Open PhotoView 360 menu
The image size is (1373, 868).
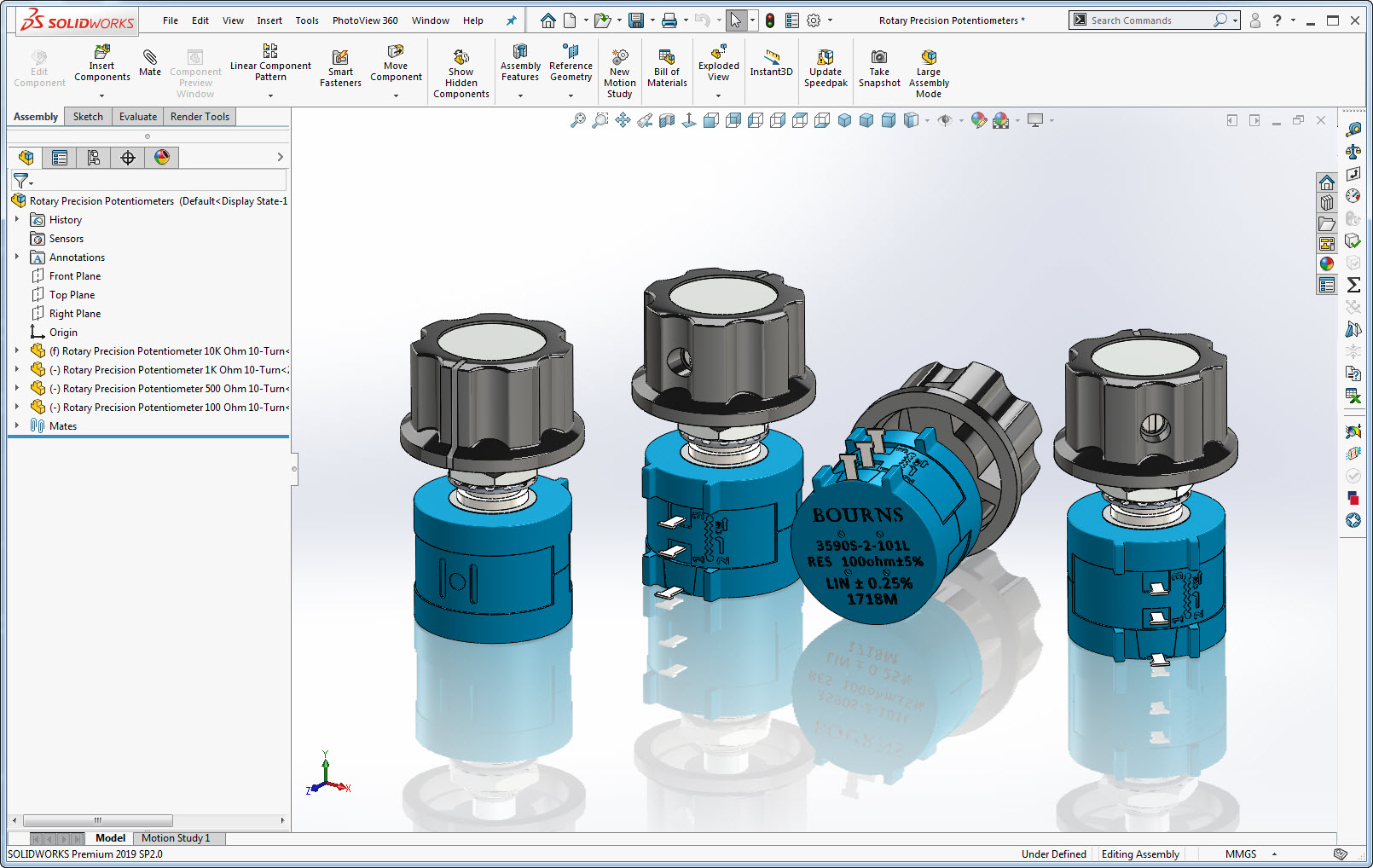coord(365,20)
